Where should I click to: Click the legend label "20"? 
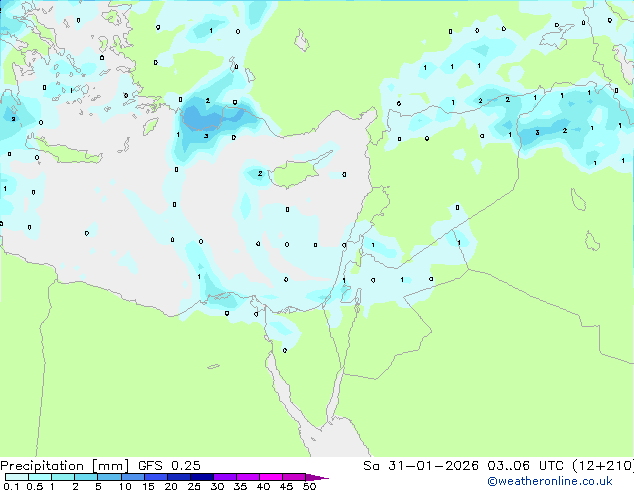click(171, 486)
